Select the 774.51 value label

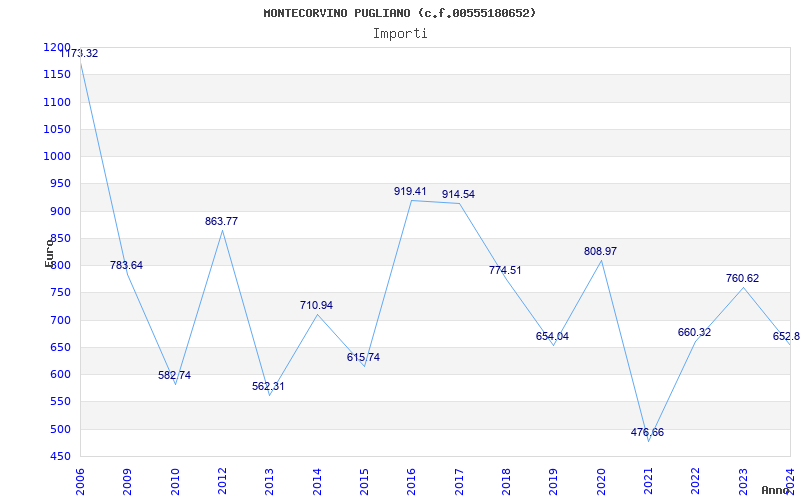pyautogui.click(x=505, y=270)
